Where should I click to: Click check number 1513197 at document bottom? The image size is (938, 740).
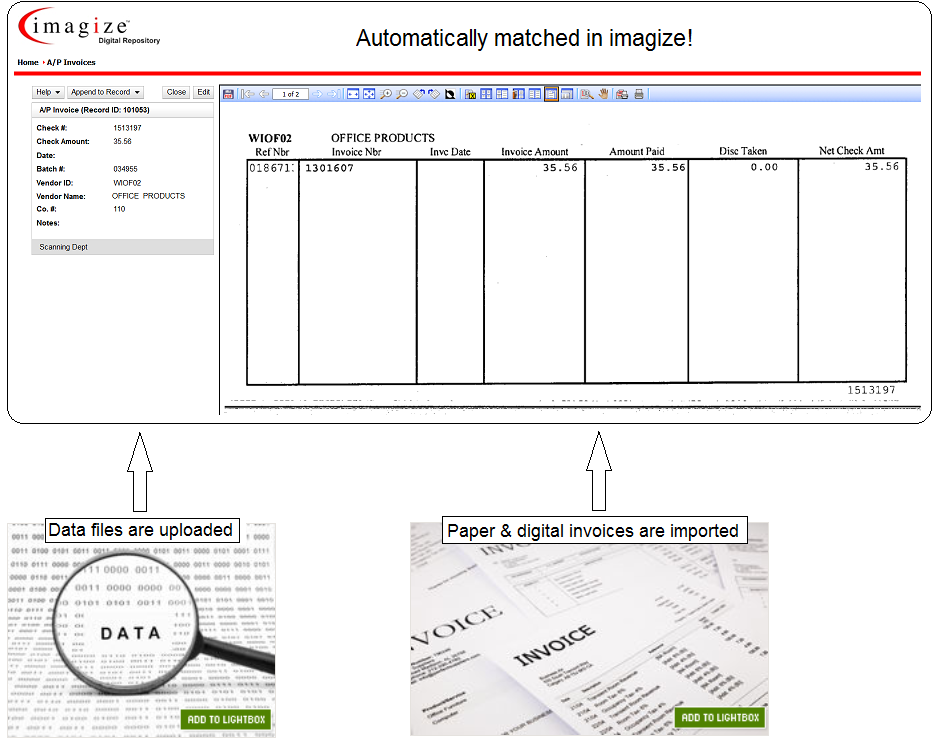pyautogui.click(x=871, y=390)
